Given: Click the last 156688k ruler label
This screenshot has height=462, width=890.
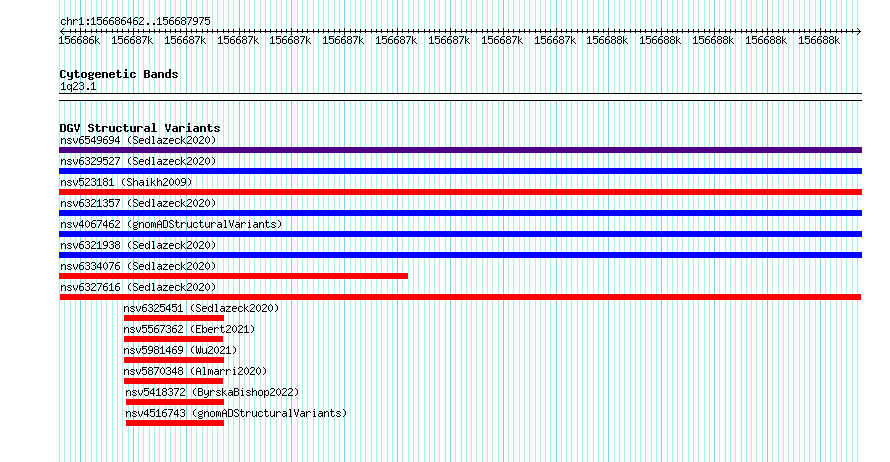Looking at the screenshot, I should pos(819,40).
